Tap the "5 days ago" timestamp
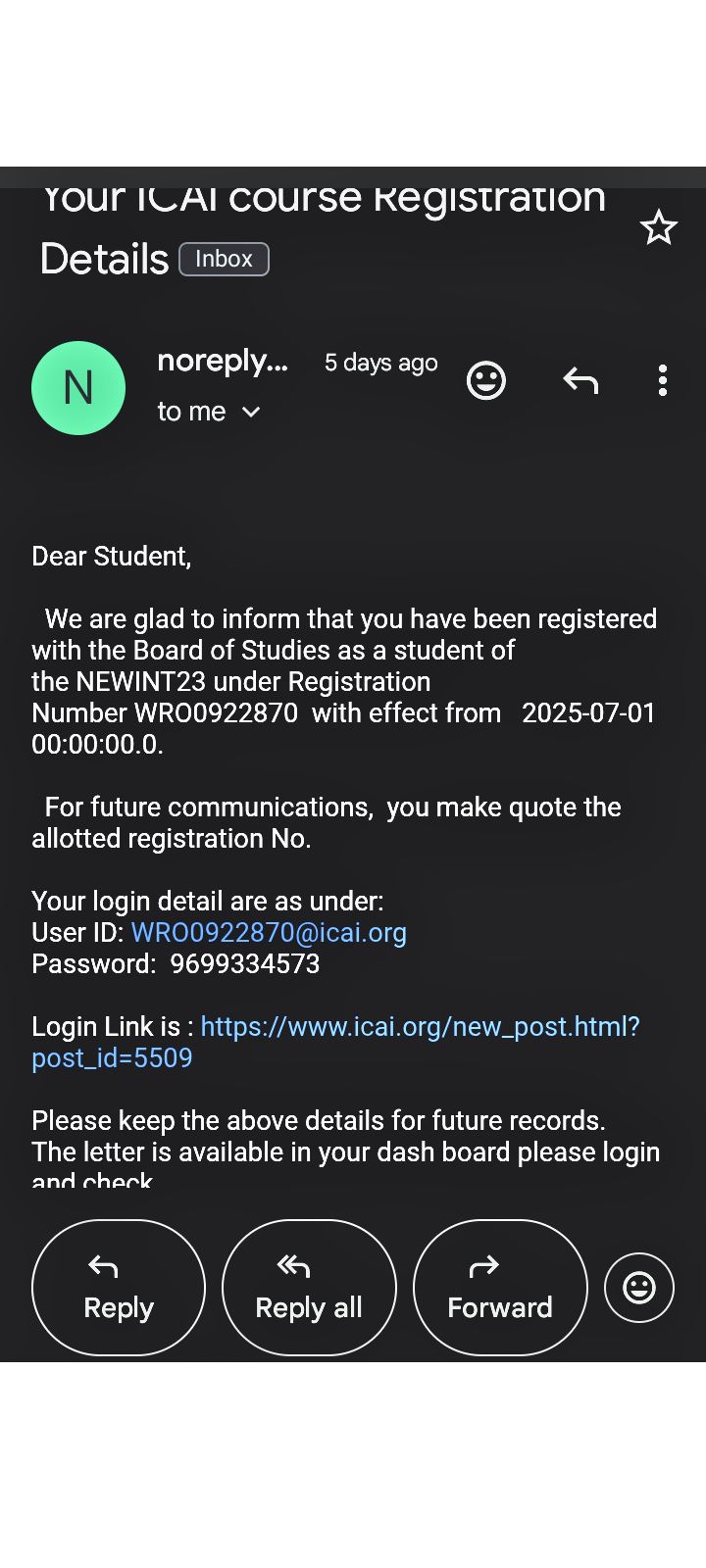Image resolution: width=706 pixels, height=1568 pixels. coord(380,363)
